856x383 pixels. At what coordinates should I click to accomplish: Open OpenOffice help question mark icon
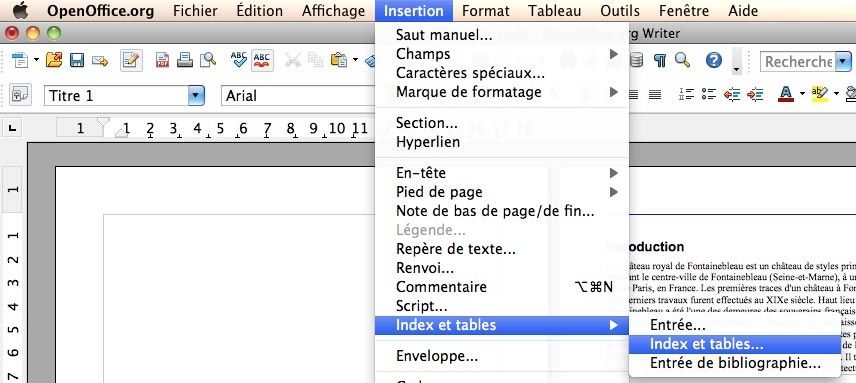coord(714,60)
